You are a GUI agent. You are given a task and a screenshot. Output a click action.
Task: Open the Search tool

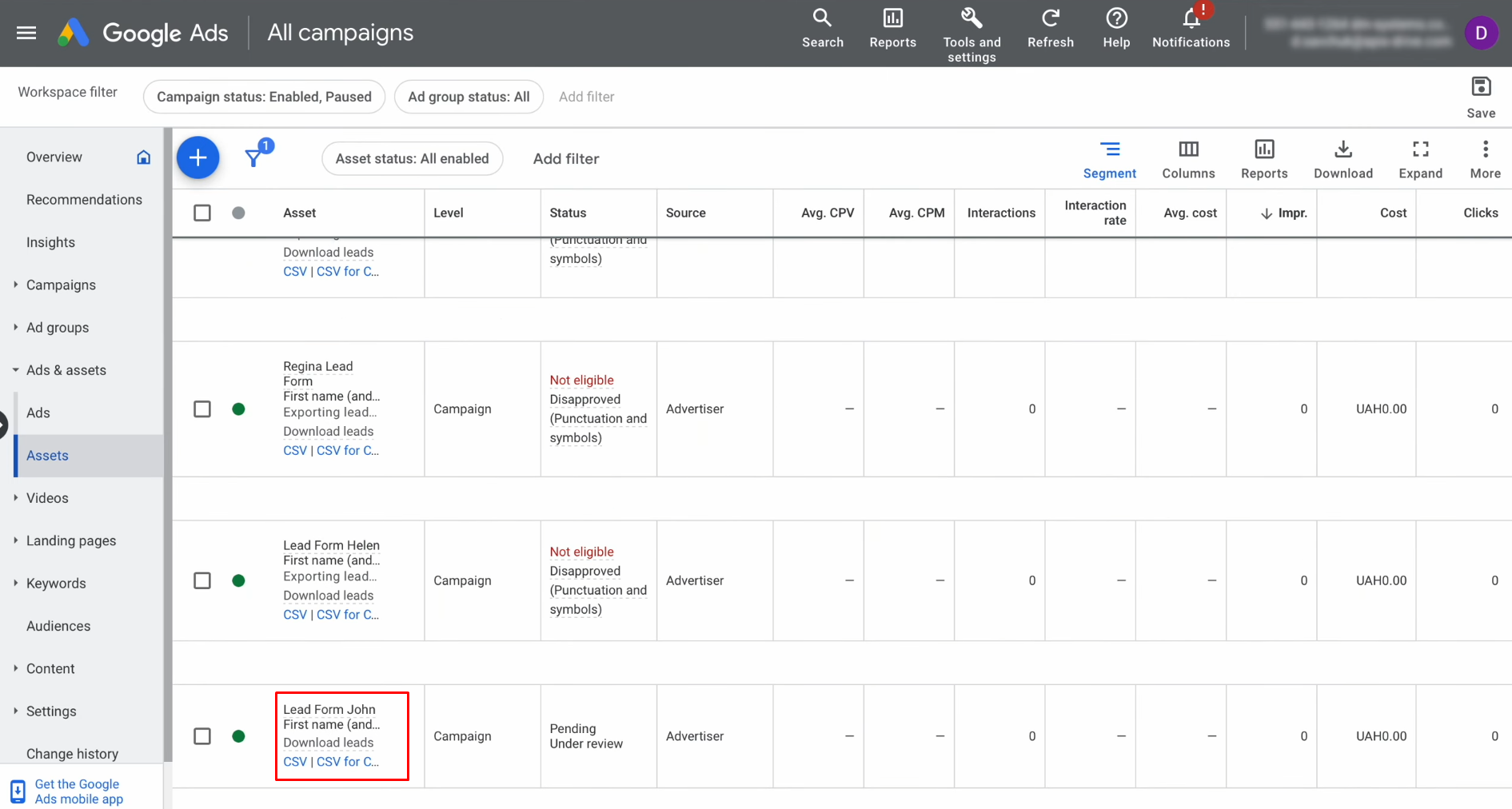(822, 29)
